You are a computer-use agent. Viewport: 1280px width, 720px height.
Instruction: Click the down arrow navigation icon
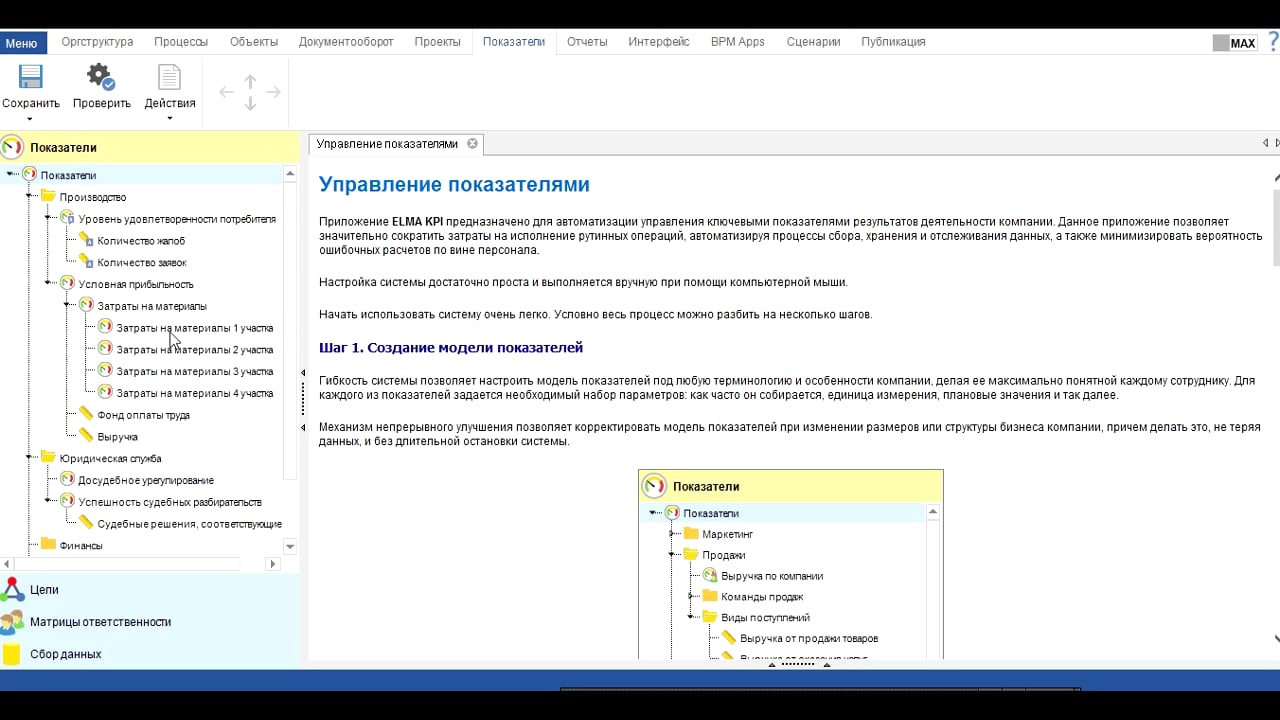tap(250, 102)
